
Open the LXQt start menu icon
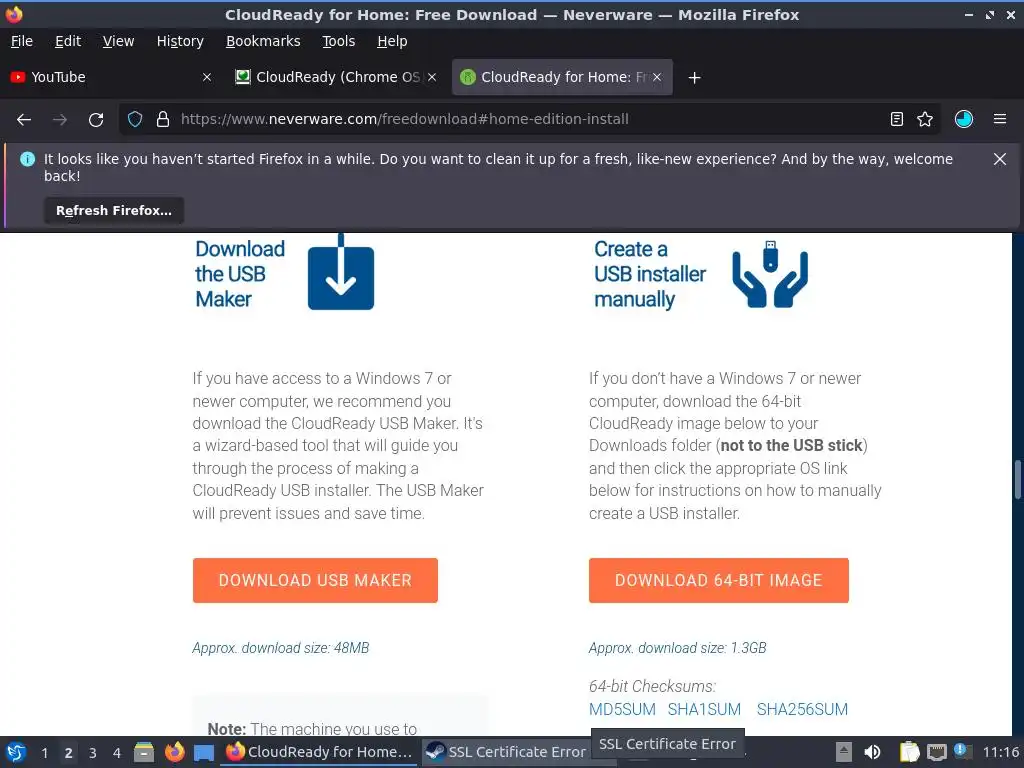coord(16,752)
